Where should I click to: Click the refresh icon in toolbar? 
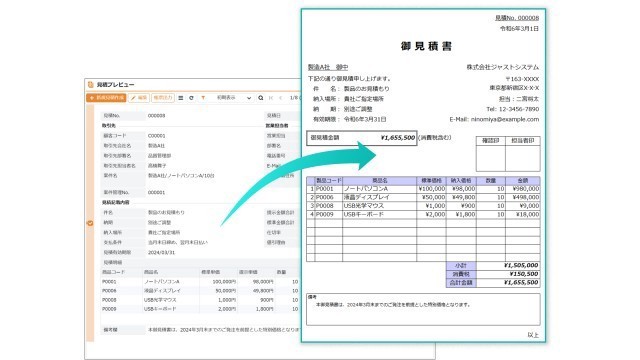coord(191,98)
